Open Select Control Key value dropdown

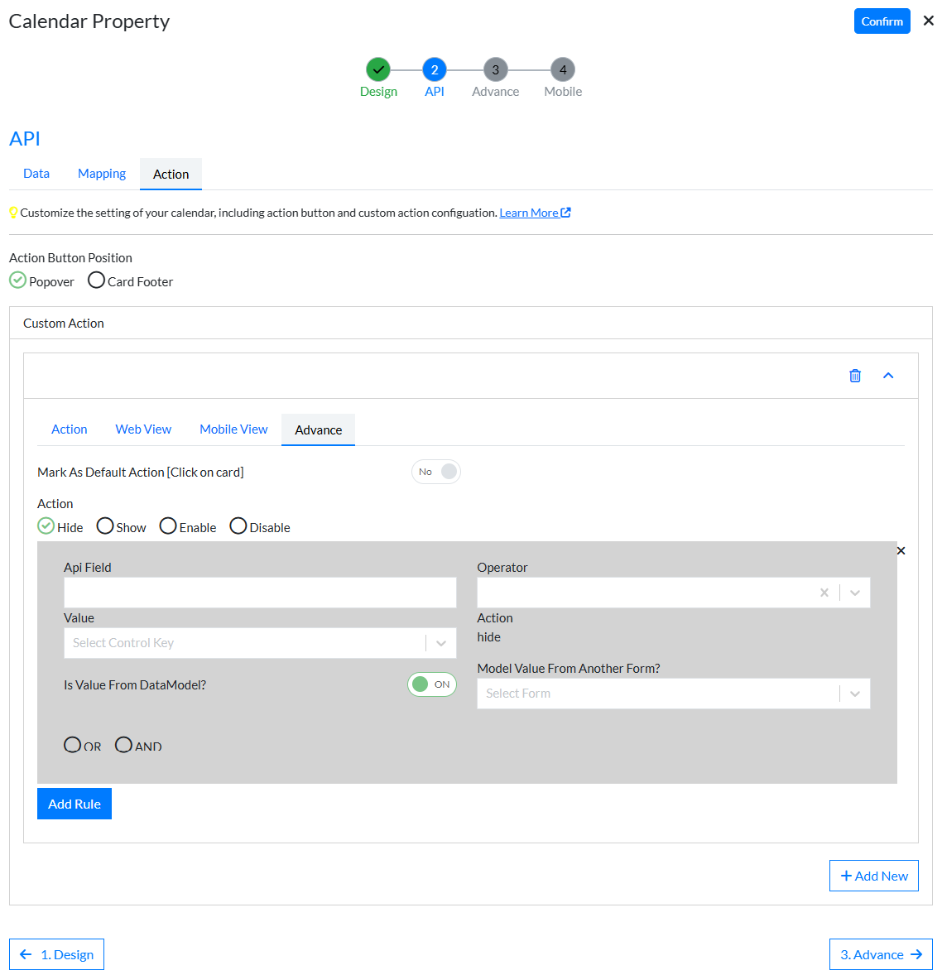point(260,642)
